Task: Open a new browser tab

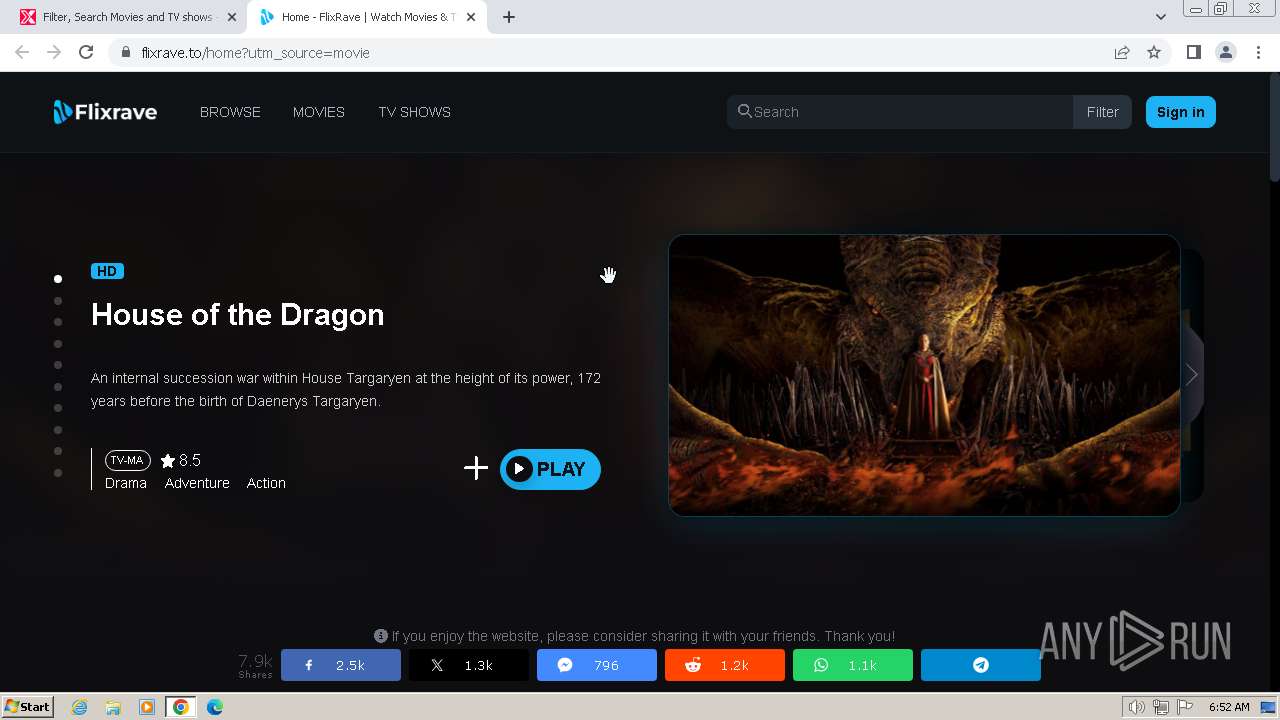Action: coord(509,17)
